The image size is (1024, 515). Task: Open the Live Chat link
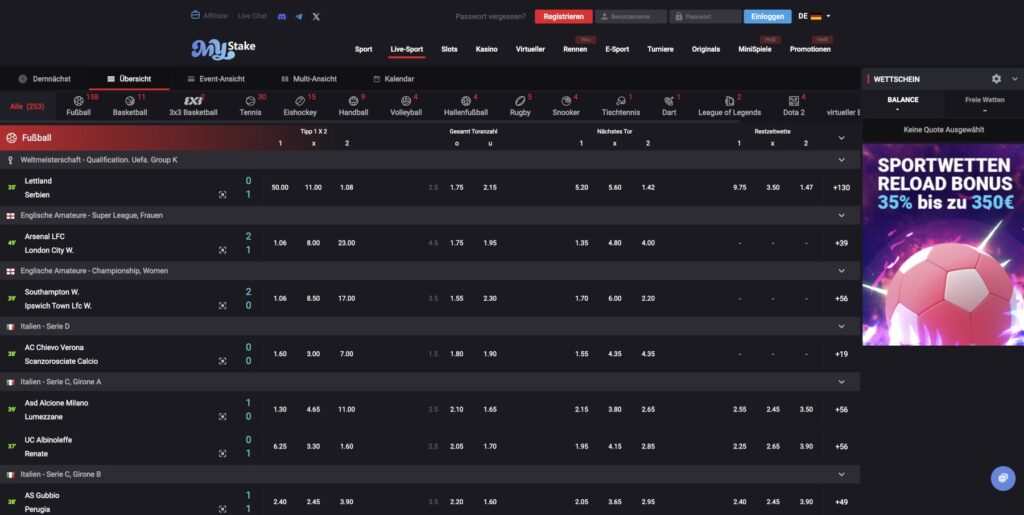pos(252,16)
